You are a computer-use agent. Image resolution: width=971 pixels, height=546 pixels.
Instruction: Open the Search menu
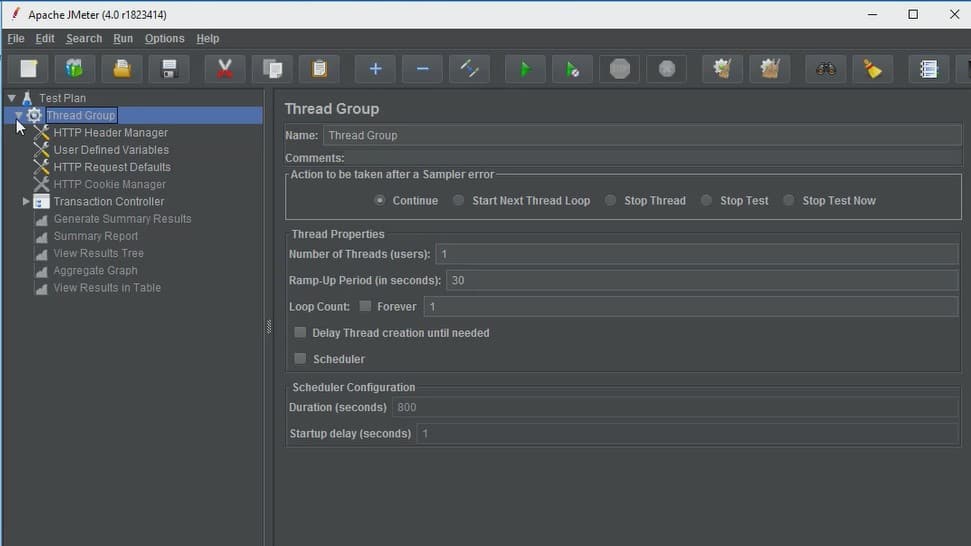pyautogui.click(x=84, y=38)
